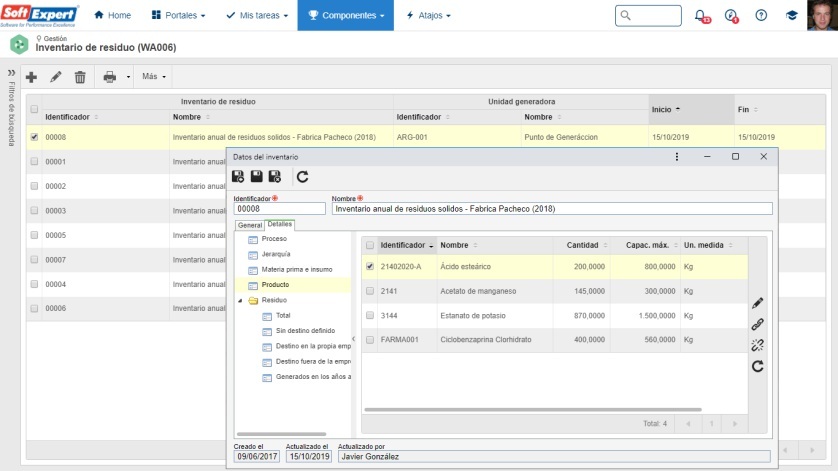Click the middle save icon in dialog toolbar

256,177
